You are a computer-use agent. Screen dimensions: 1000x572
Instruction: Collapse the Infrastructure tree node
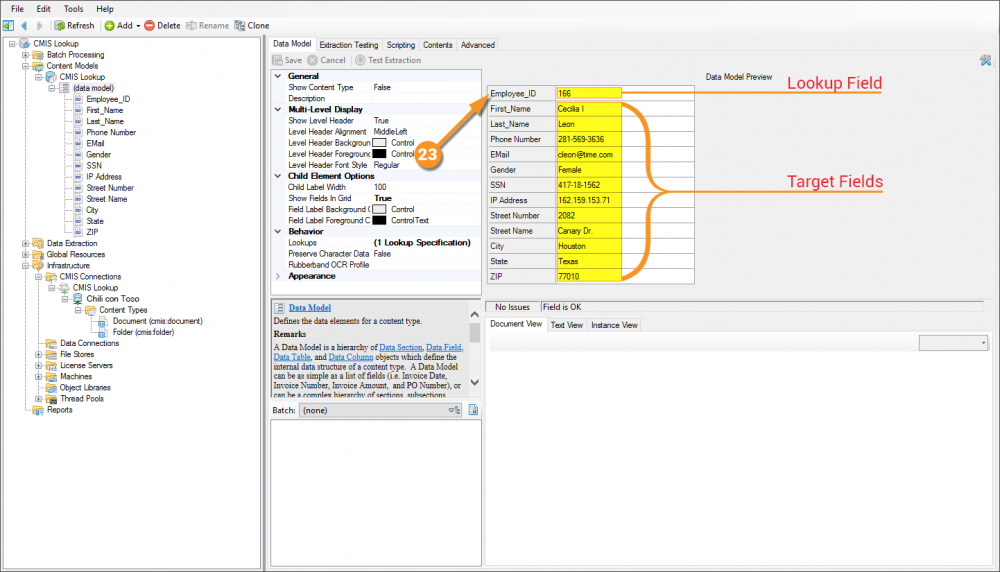coord(25,266)
